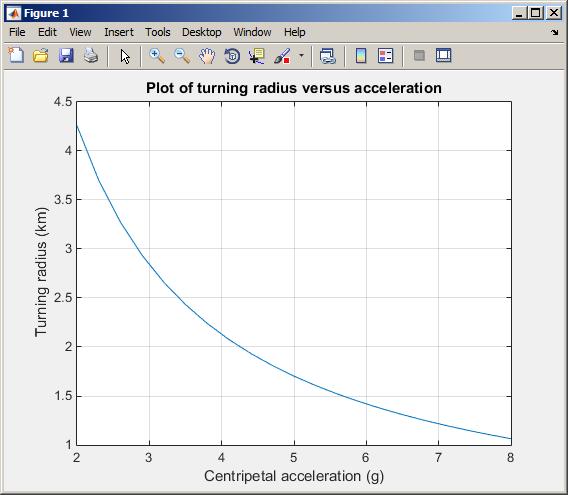Image resolution: width=568 pixels, height=495 pixels.
Task: Open the Desktop menu
Action: (x=201, y=32)
